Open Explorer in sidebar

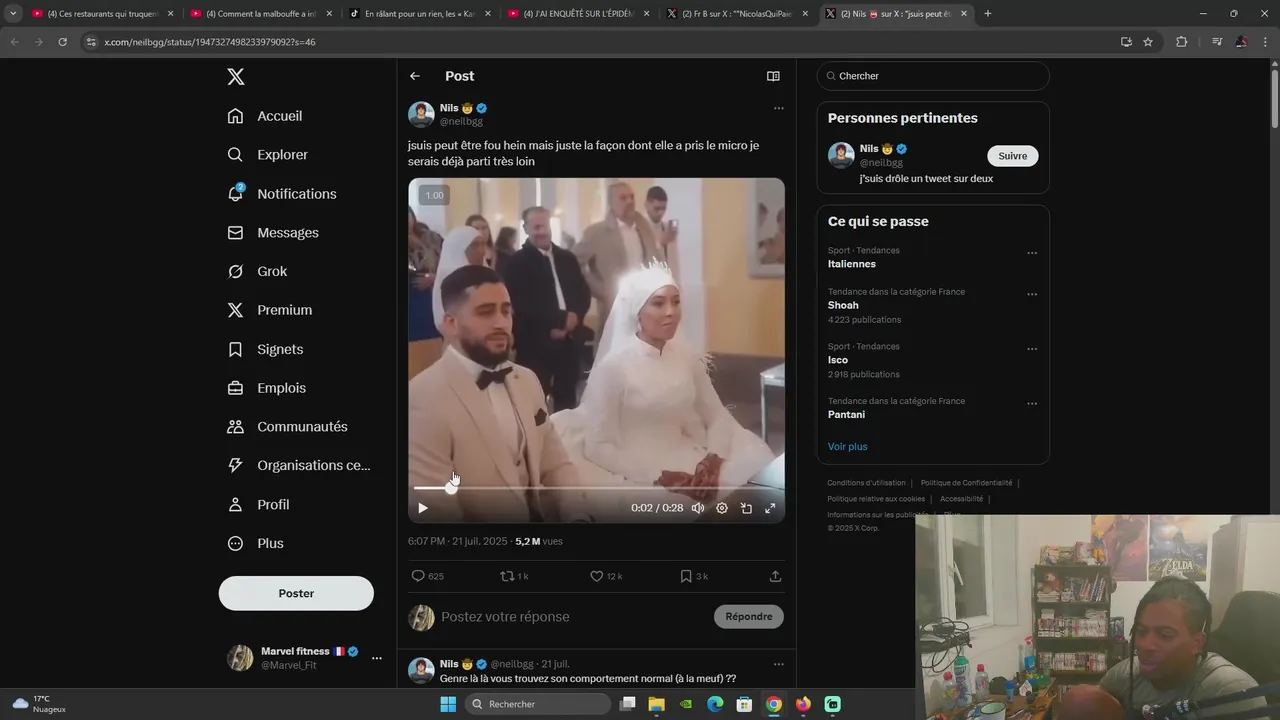coord(268,155)
